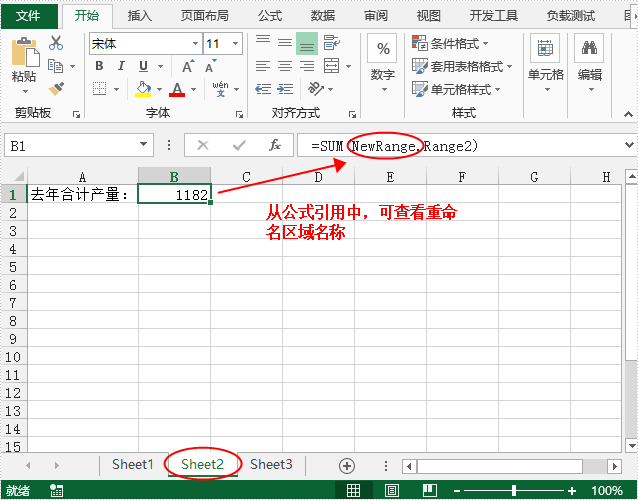The width and height of the screenshot is (638, 500).
Task: Toggle top vertical alignment
Action: tap(263, 40)
